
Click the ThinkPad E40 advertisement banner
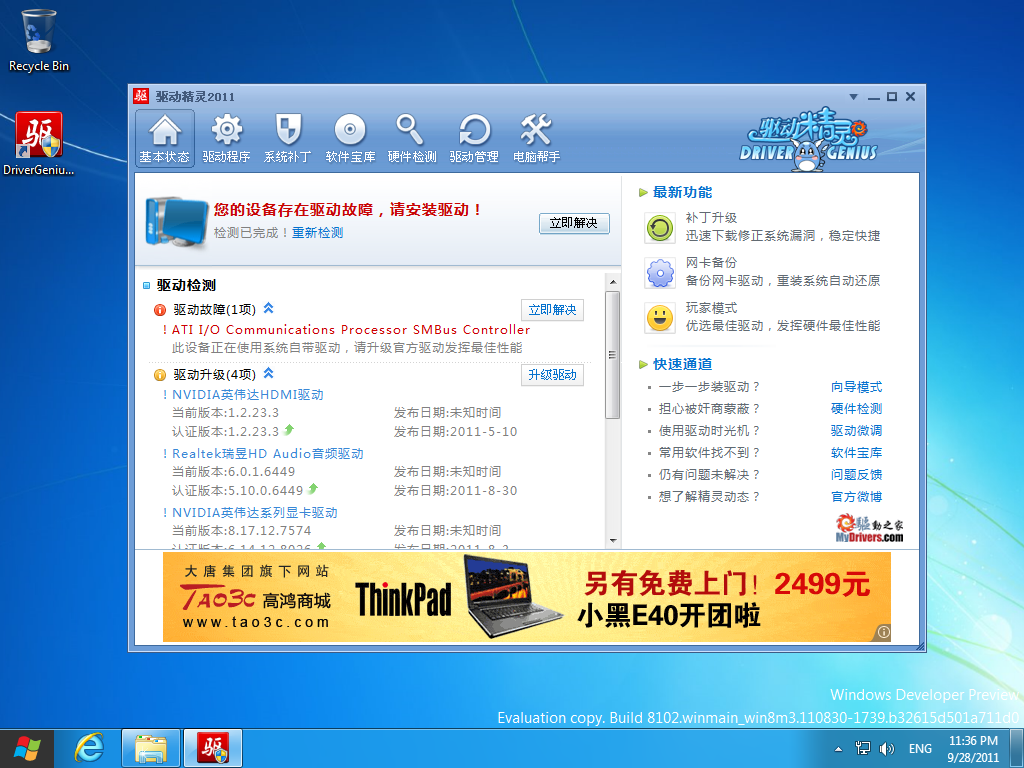pos(526,597)
